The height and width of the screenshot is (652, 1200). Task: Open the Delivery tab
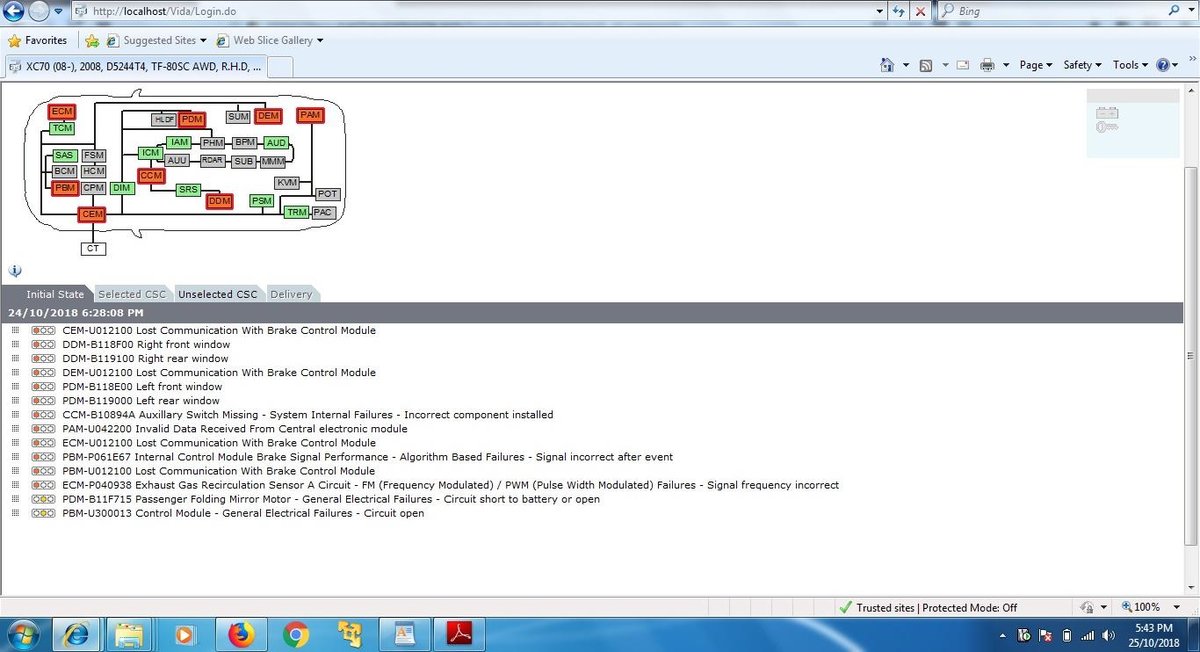(291, 294)
